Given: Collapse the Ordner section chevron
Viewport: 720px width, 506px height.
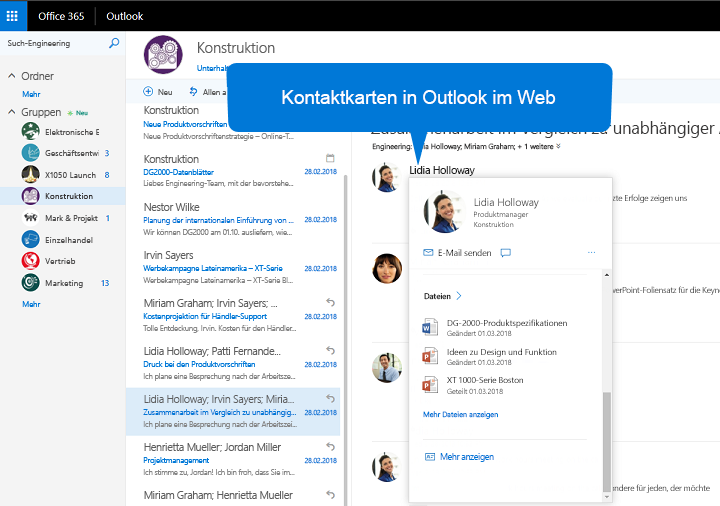Looking at the screenshot, I should coord(11,76).
